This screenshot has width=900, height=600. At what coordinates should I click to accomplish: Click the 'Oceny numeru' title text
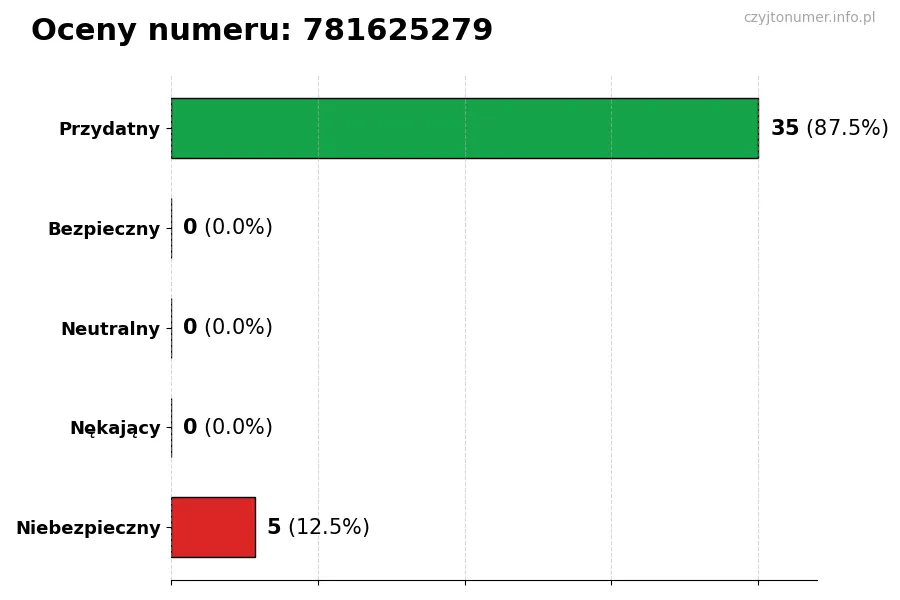coord(160,31)
